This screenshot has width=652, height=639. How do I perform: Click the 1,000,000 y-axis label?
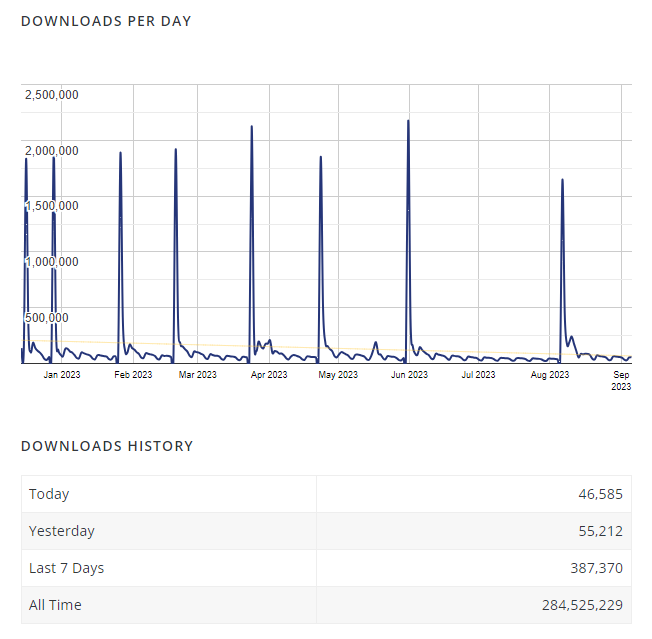(x=51, y=262)
